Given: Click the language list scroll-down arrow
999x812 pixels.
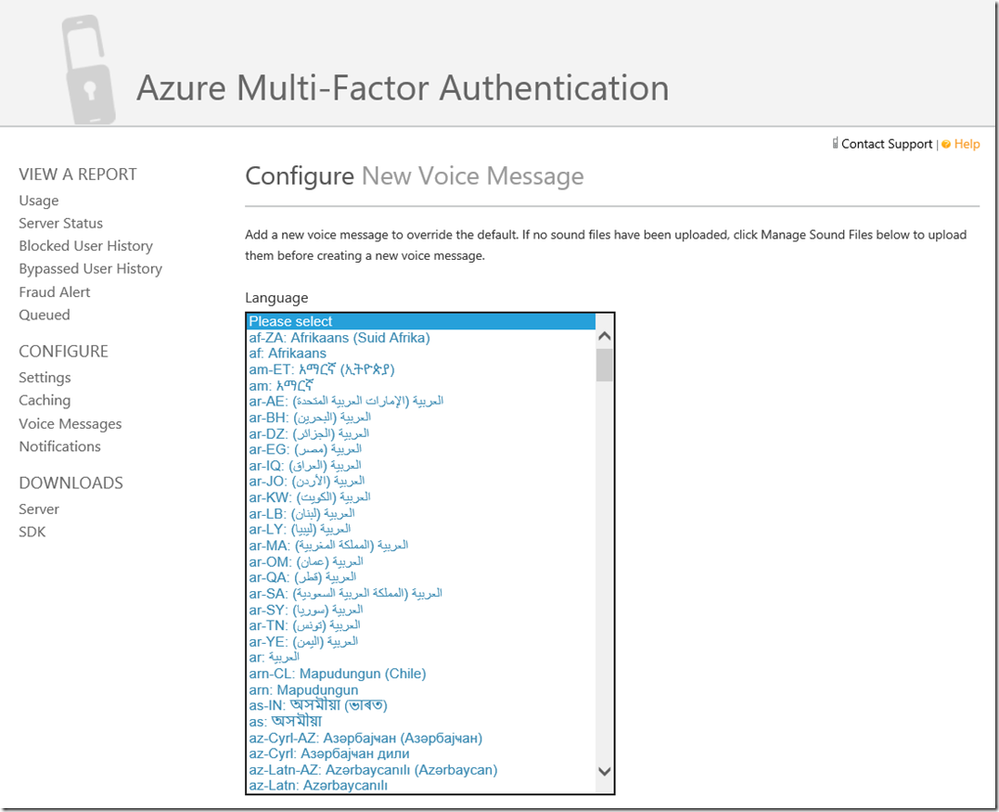Looking at the screenshot, I should [x=604, y=771].
